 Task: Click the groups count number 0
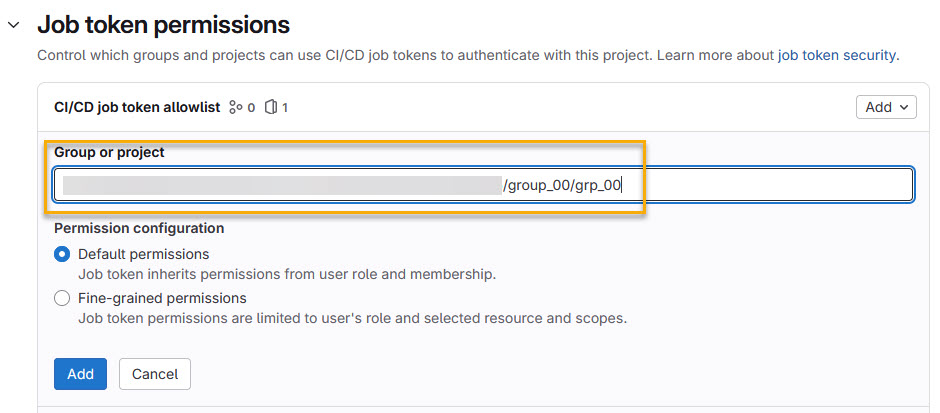251,107
